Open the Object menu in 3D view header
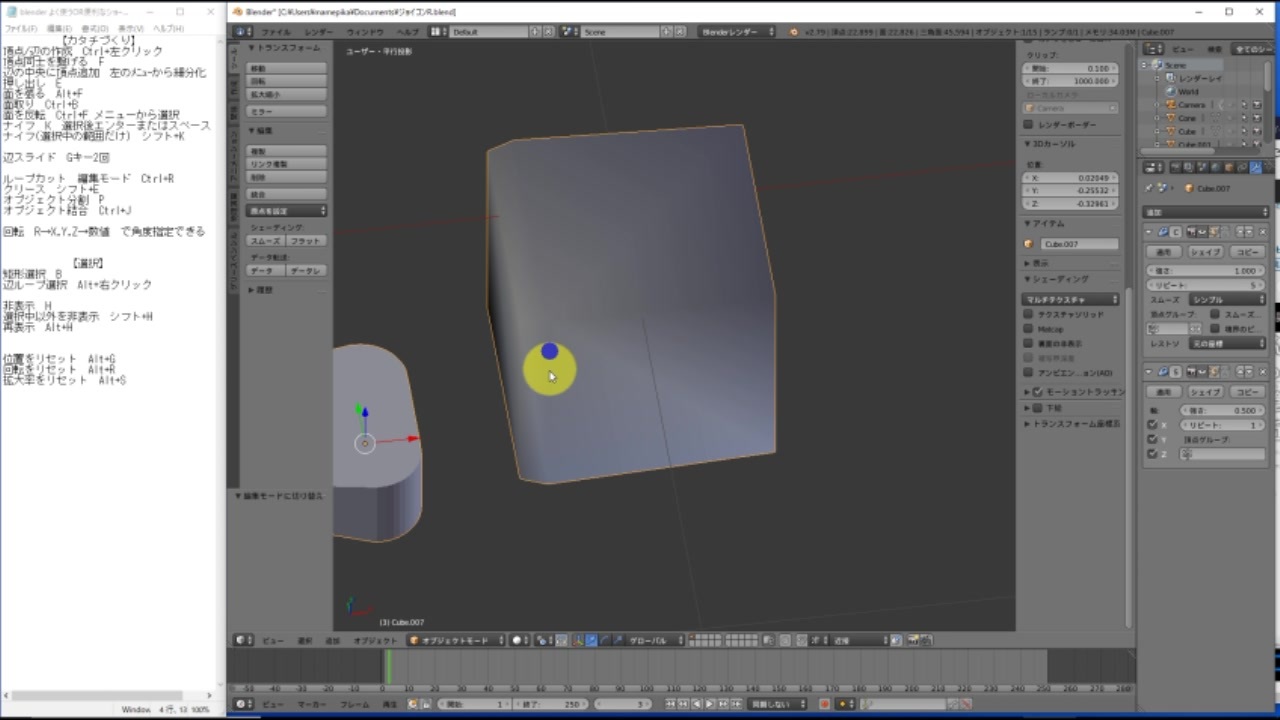This screenshot has width=1280, height=720. coord(375,640)
